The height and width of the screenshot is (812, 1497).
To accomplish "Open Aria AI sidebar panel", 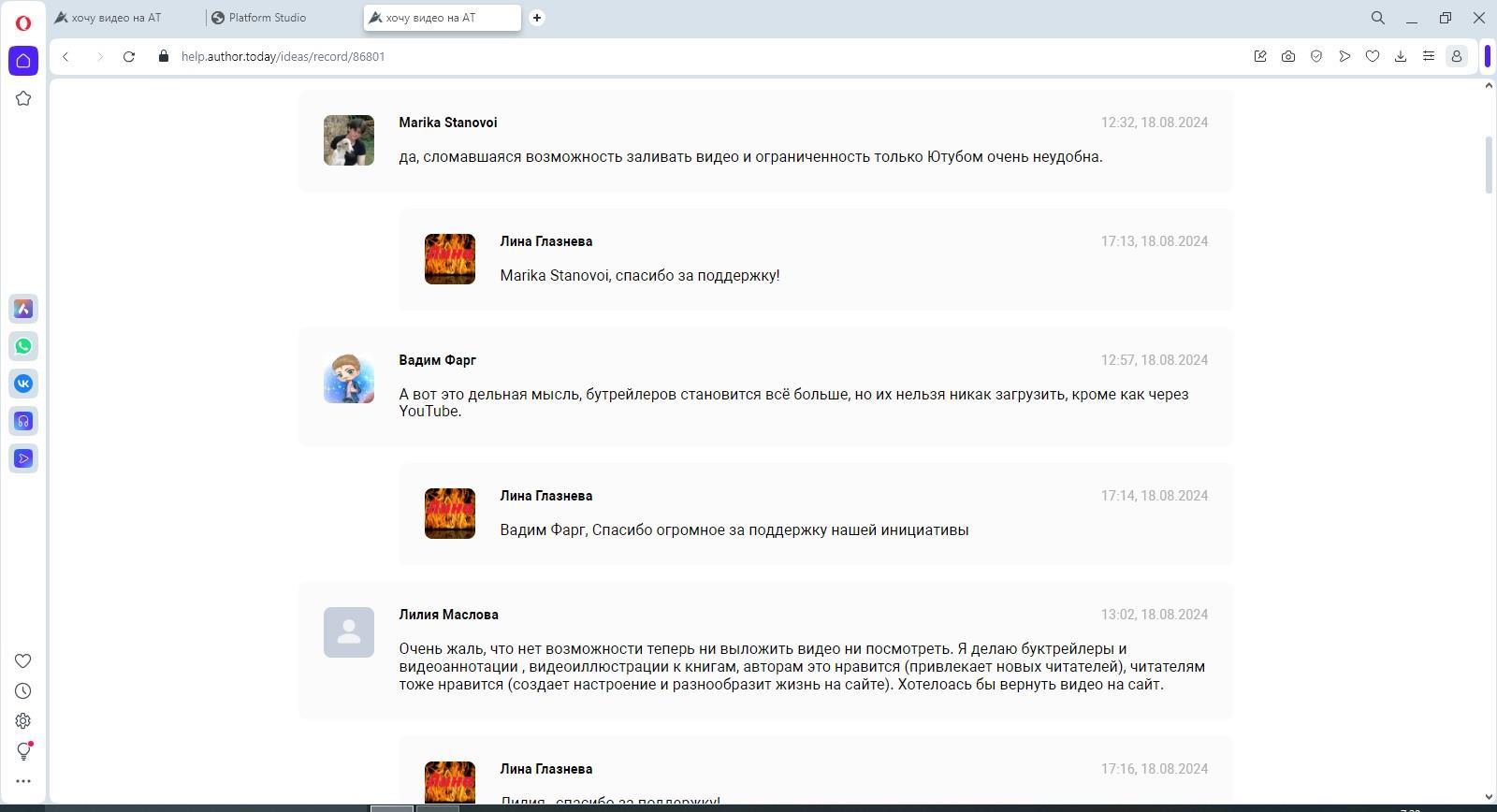I will pos(23,309).
